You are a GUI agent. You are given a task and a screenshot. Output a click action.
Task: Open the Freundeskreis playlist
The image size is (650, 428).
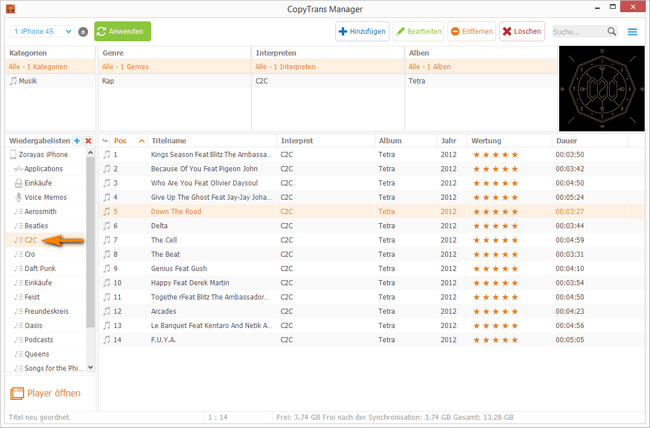46,311
